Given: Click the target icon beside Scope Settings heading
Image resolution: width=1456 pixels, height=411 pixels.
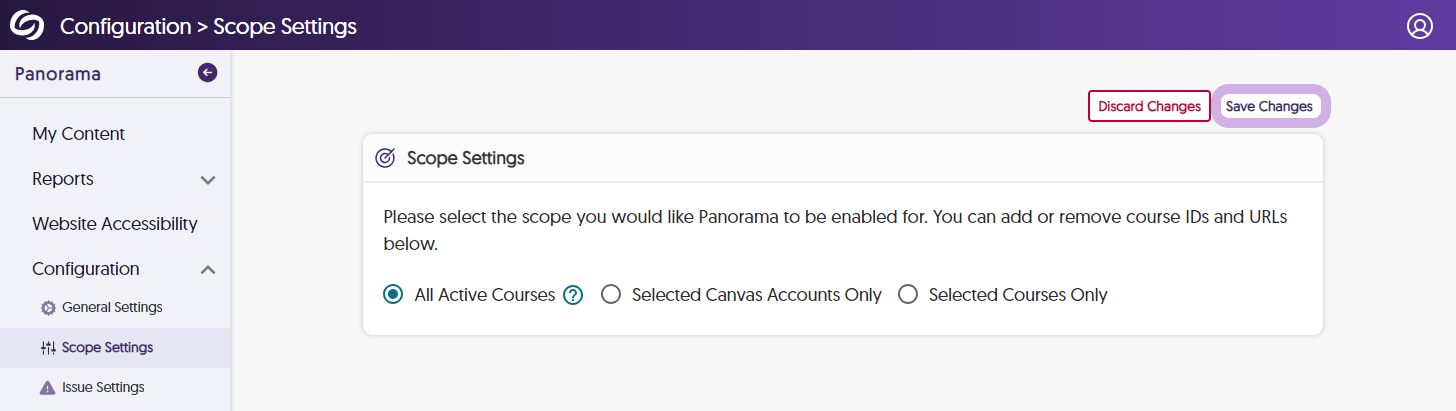Looking at the screenshot, I should click(385, 158).
